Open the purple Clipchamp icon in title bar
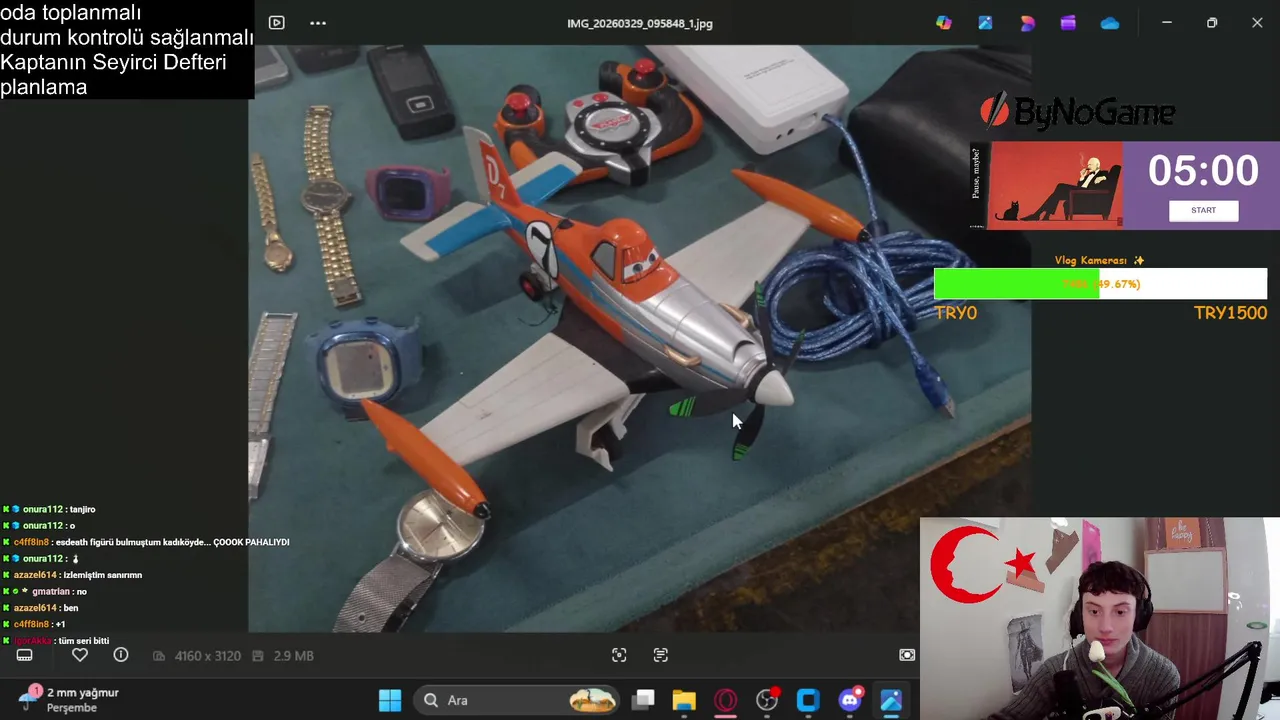Screen dimensions: 1280x720 tap(1068, 22)
